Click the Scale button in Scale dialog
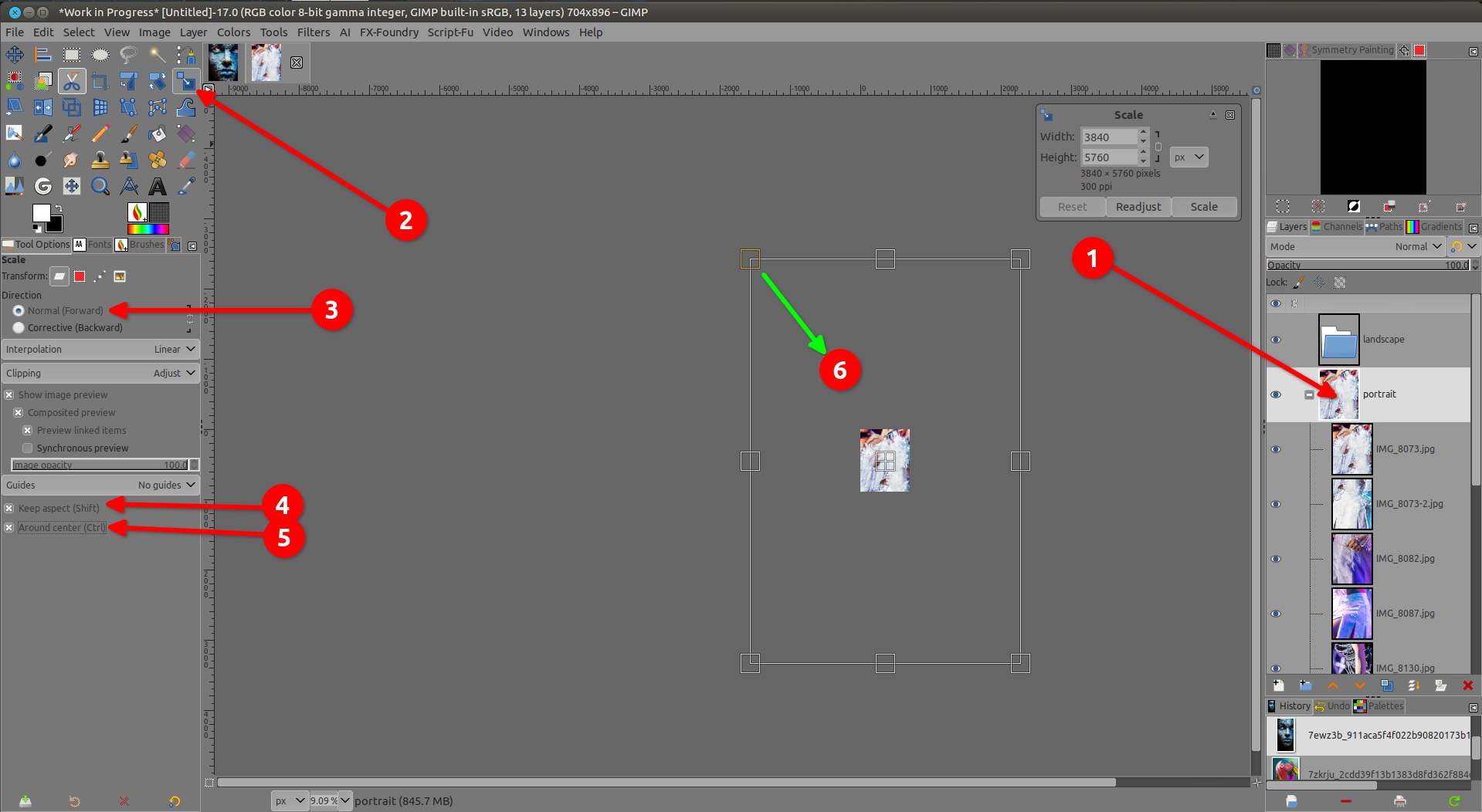The width and height of the screenshot is (1482, 812). coord(1204,207)
